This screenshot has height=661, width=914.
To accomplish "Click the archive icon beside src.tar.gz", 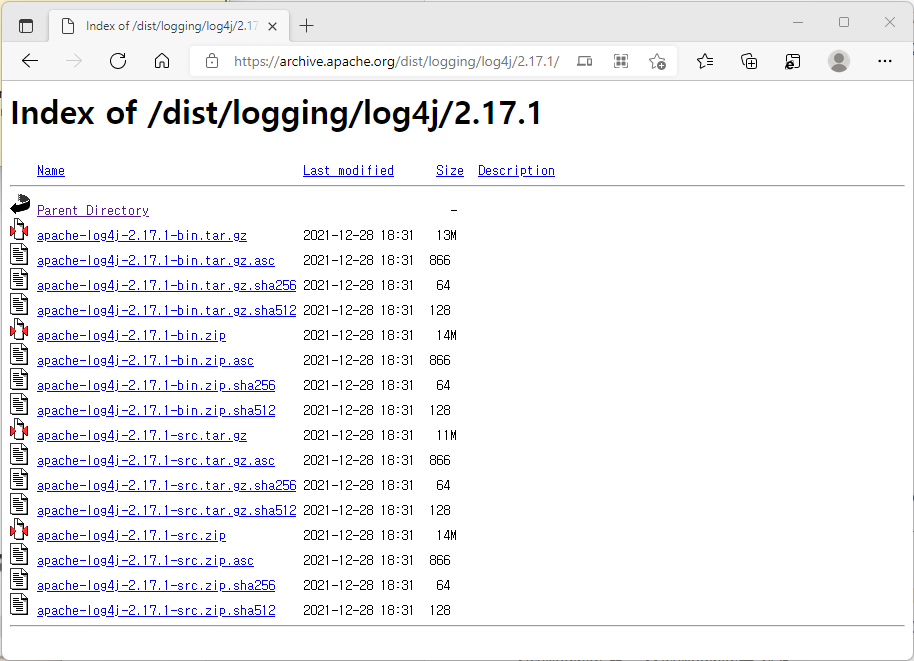I will pyautogui.click(x=19, y=430).
